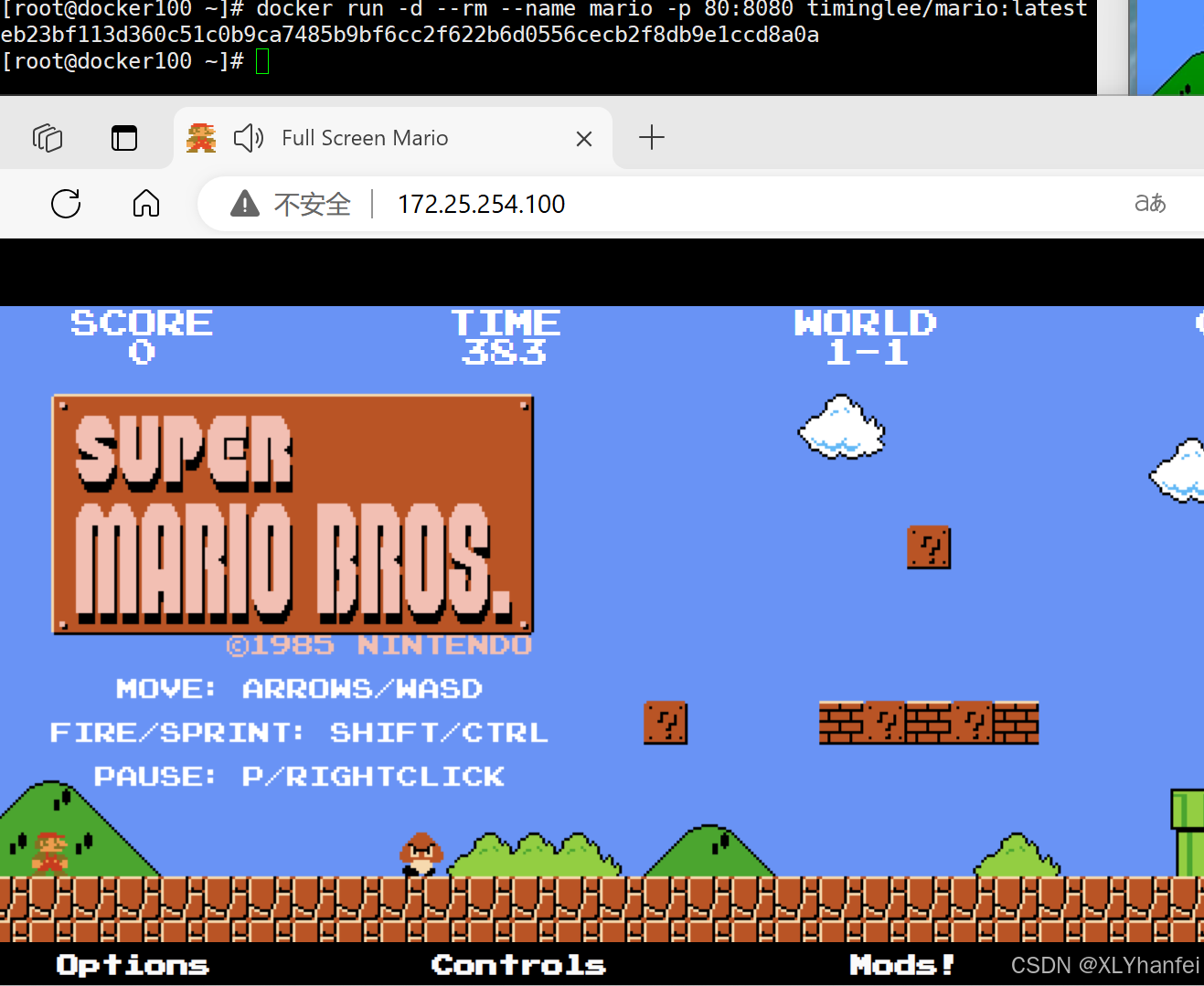Close the Full Screen Mario tab

[584, 139]
